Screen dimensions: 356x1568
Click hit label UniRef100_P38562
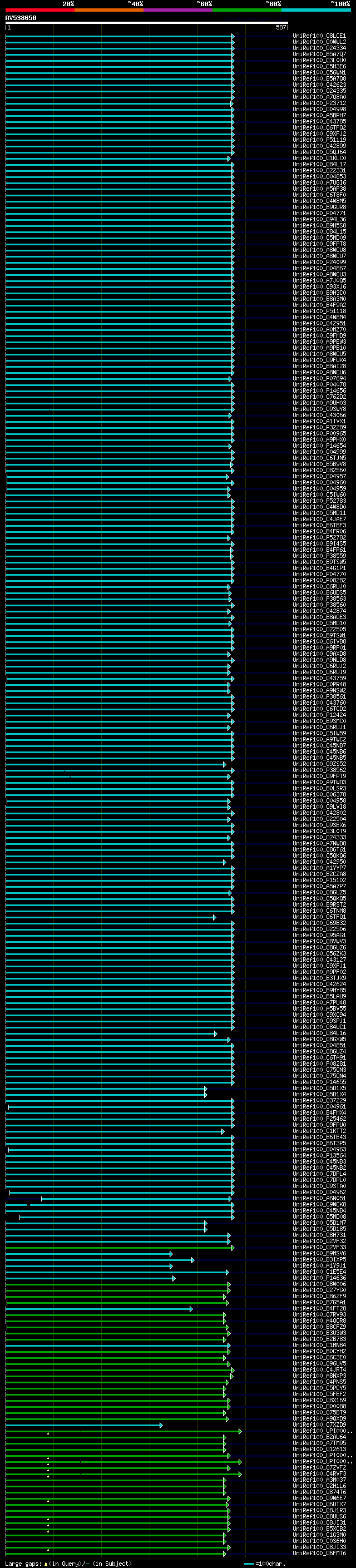[319, 770]
